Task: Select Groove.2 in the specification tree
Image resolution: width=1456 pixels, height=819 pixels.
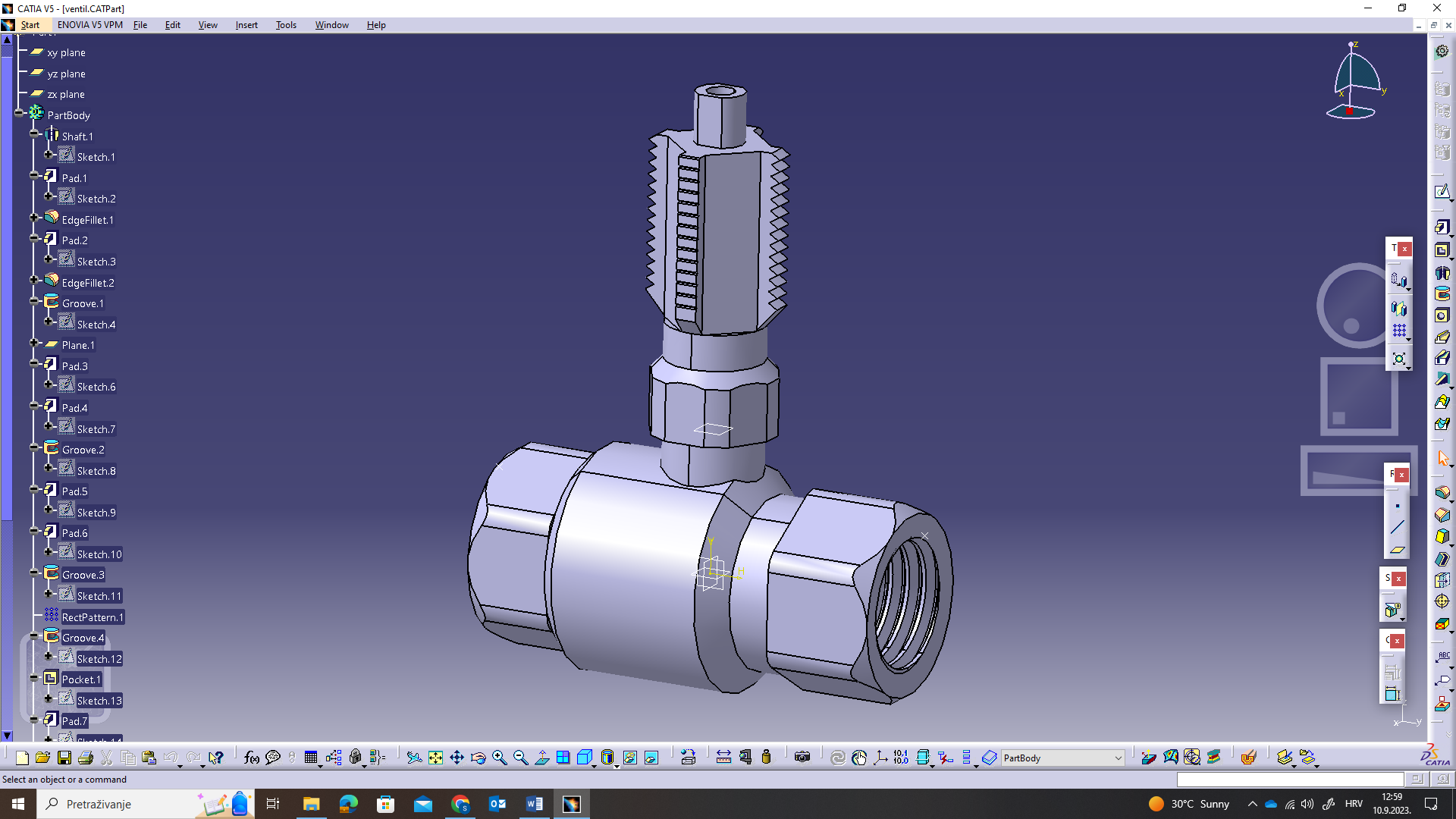Action: 83,450
